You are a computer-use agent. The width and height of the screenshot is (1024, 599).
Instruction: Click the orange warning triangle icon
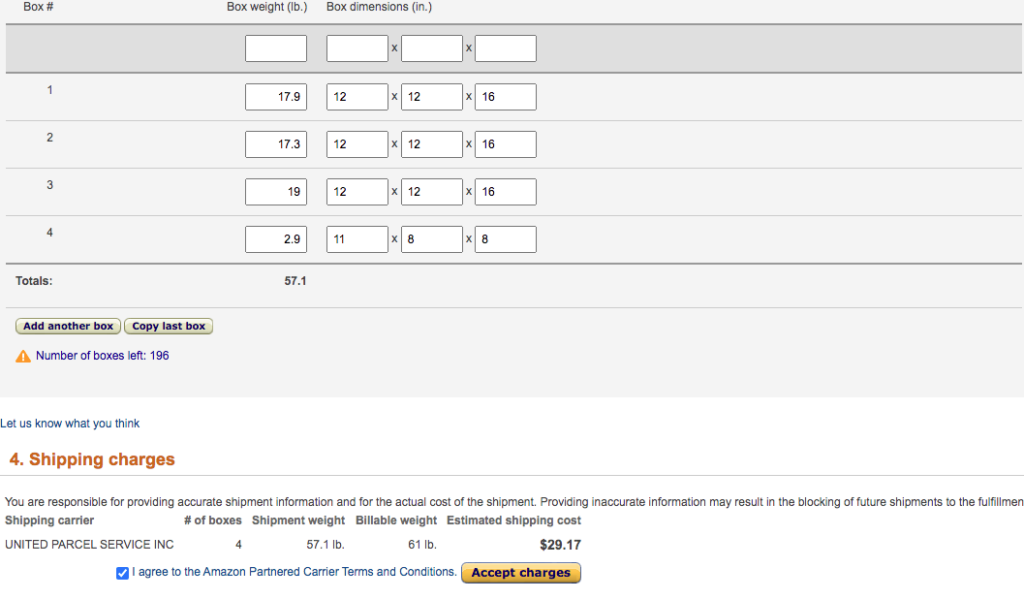(23, 356)
